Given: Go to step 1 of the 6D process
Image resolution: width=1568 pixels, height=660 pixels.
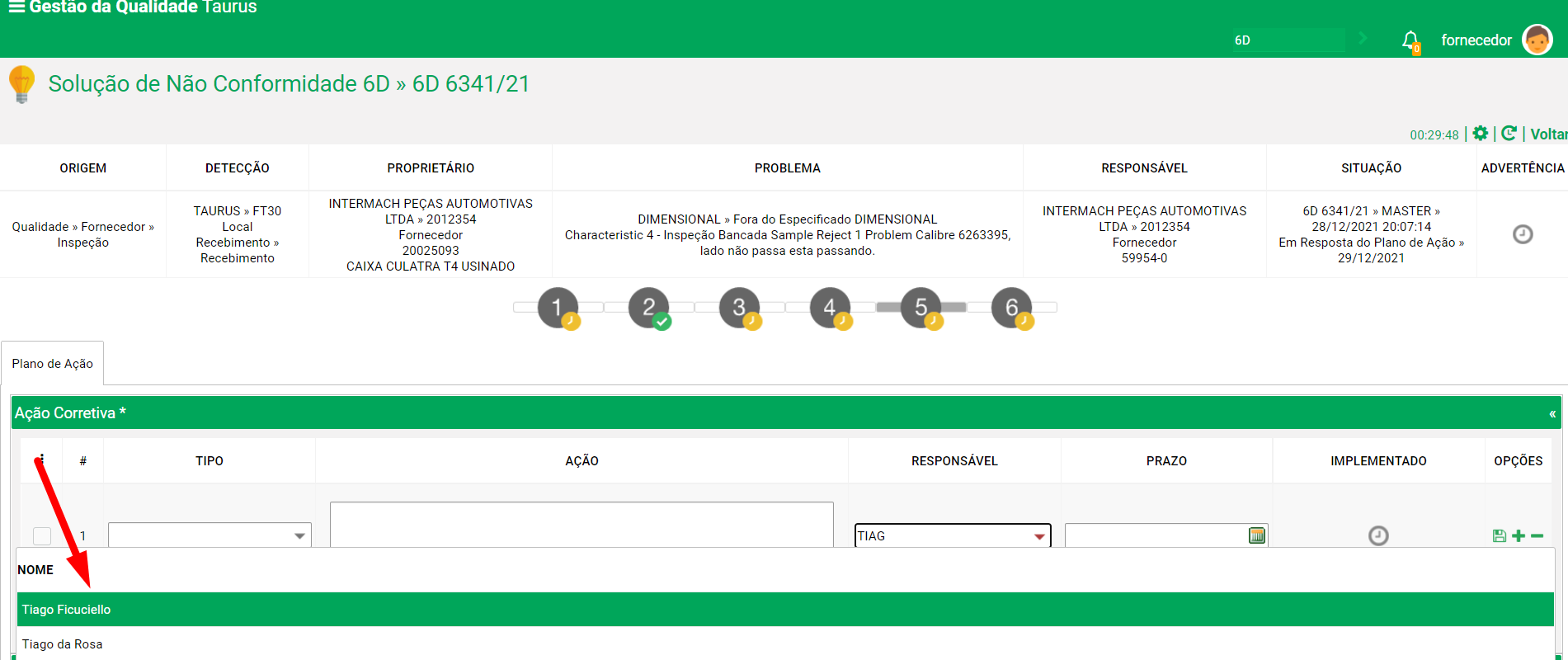Looking at the screenshot, I should [558, 308].
